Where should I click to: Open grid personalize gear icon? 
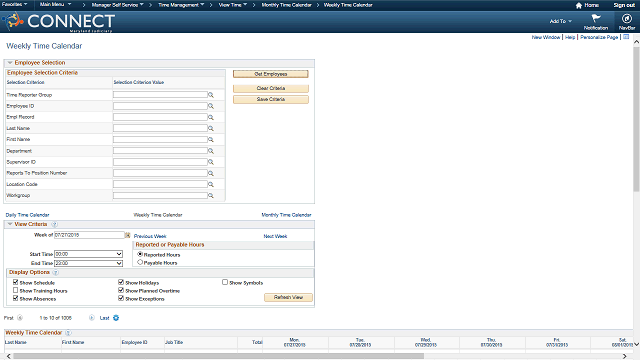116,318
